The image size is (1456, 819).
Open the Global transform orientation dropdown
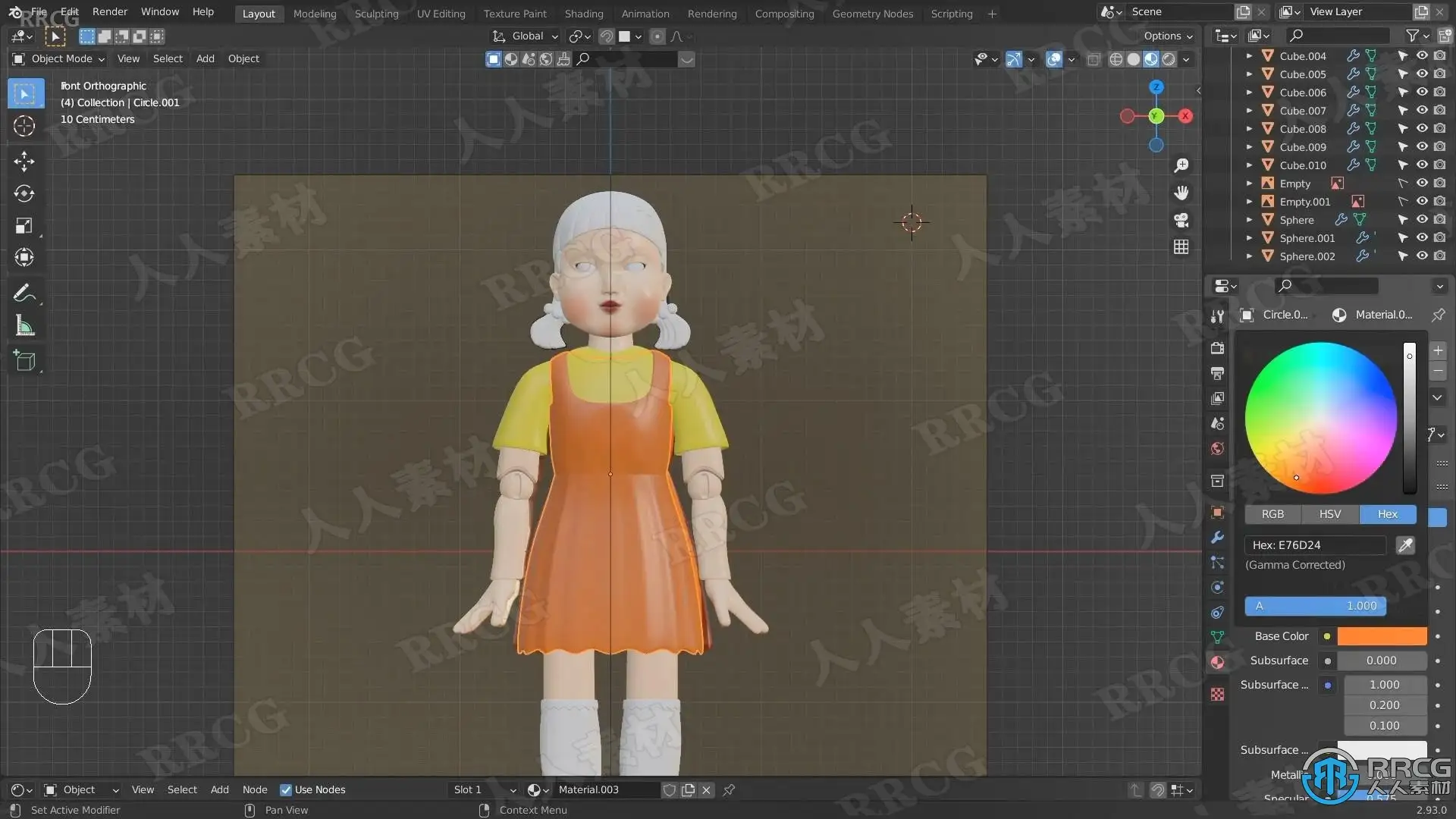click(x=526, y=36)
